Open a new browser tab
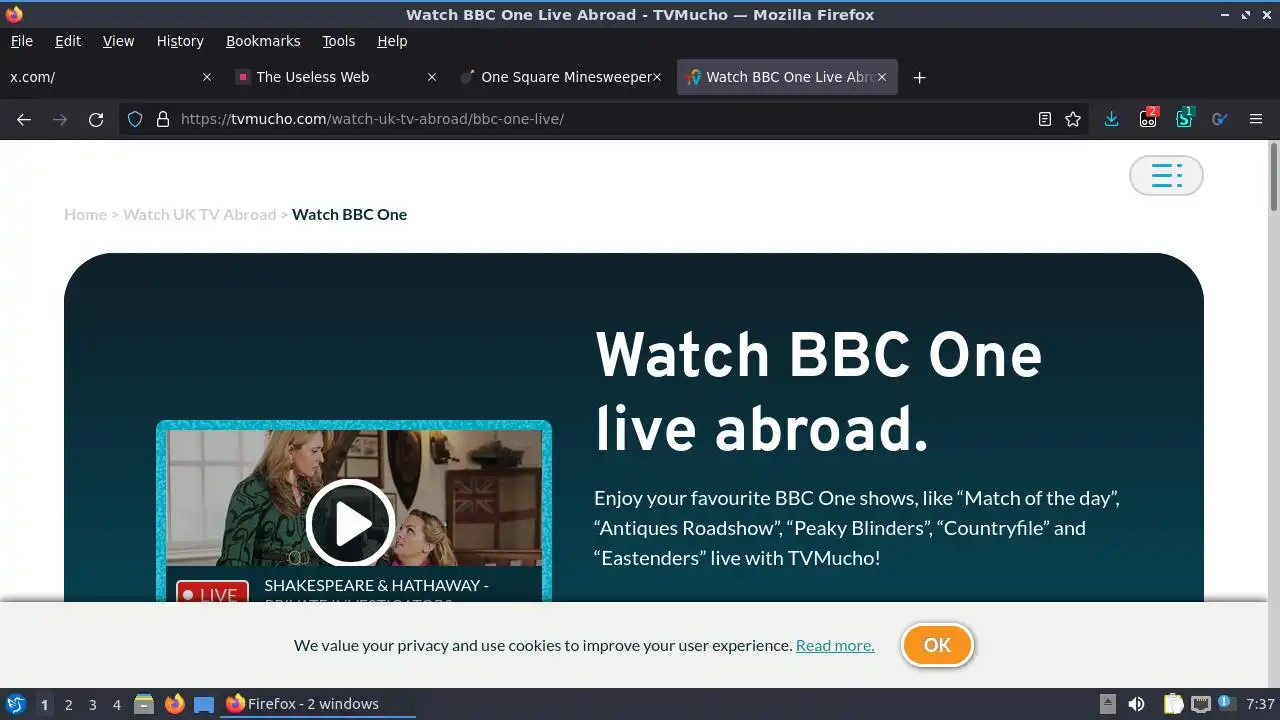Viewport: 1280px width, 720px height. (x=920, y=77)
